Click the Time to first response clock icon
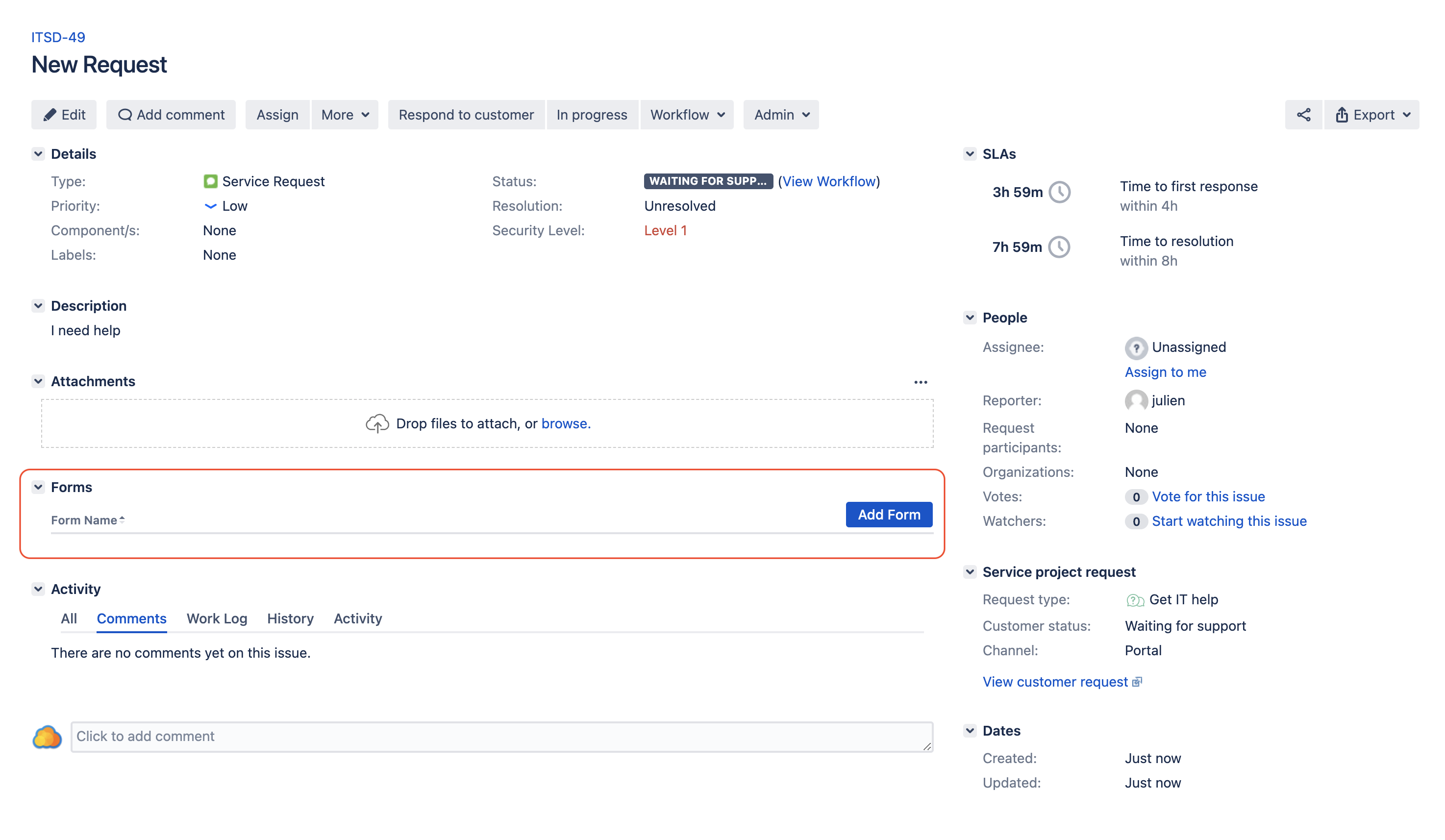Image resolution: width=1445 pixels, height=840 pixels. click(x=1059, y=192)
